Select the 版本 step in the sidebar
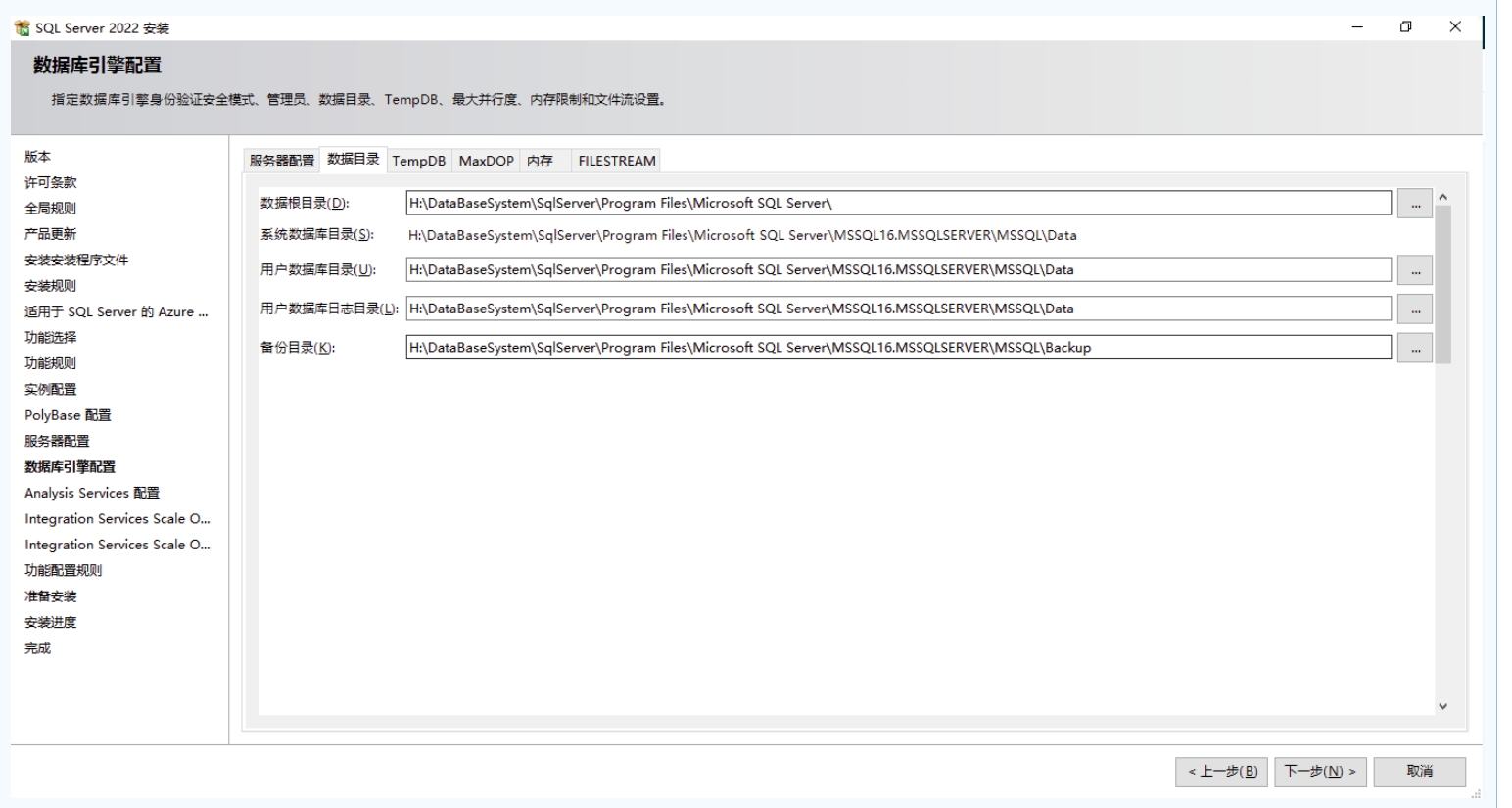The image size is (1512, 808). (37, 157)
